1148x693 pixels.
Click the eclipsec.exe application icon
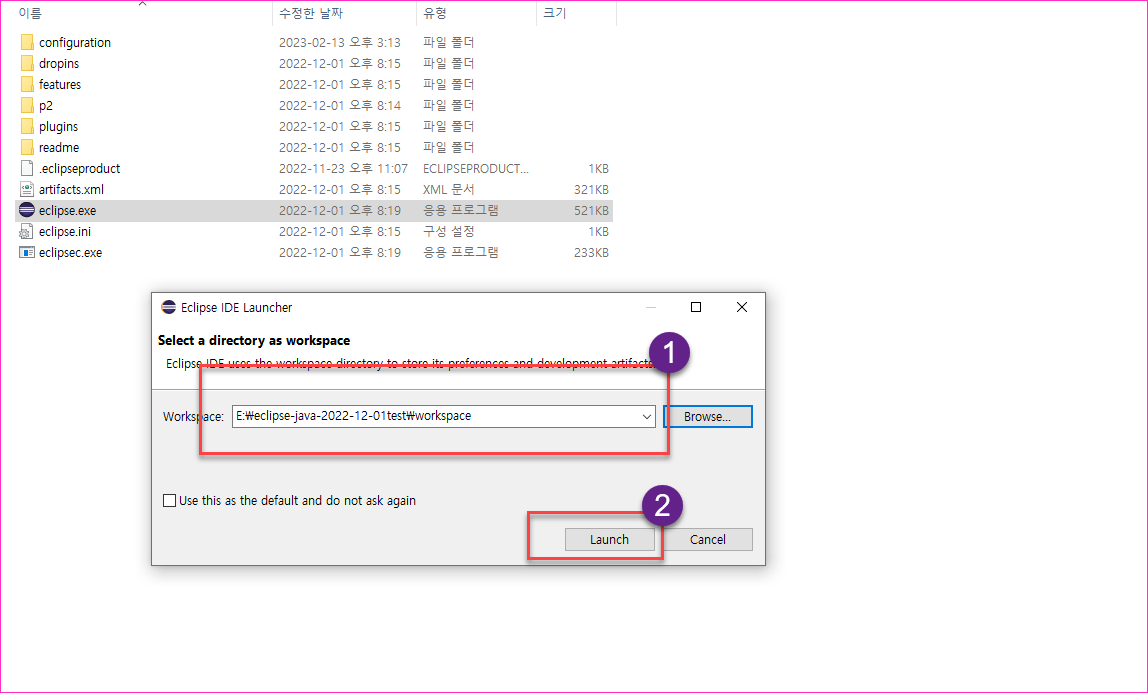pyautogui.click(x=27, y=252)
